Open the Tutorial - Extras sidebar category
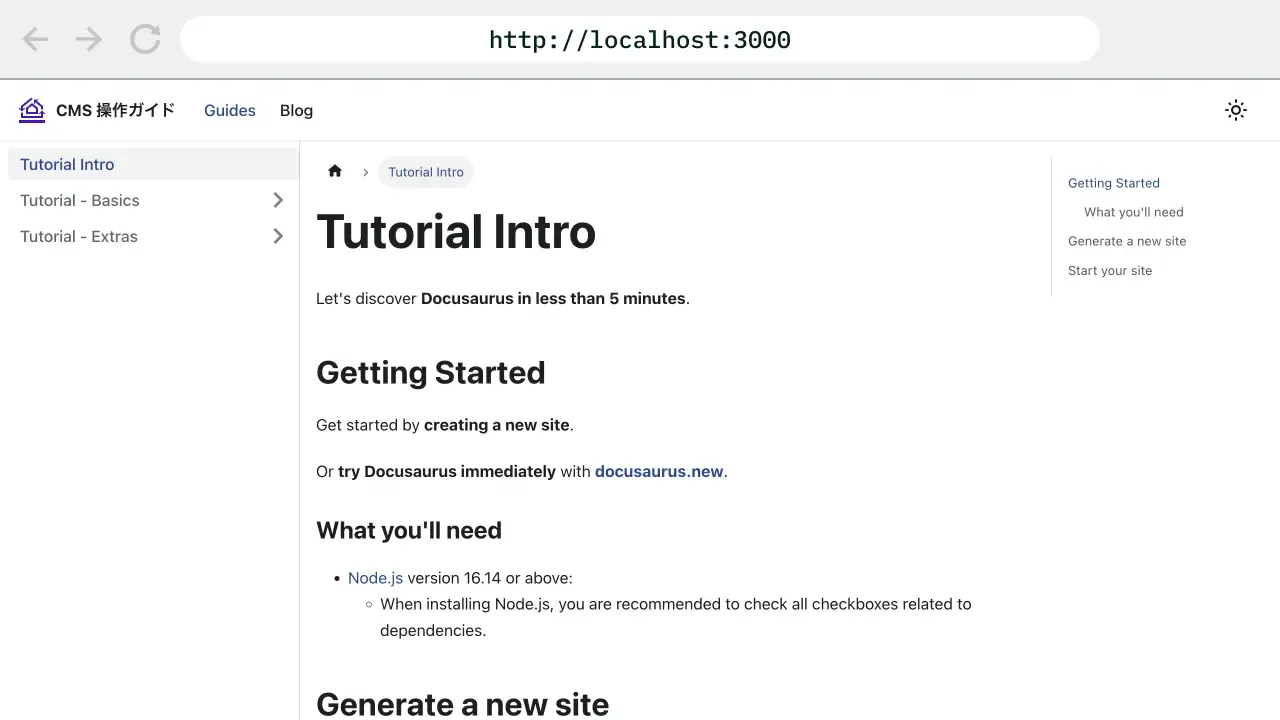The image size is (1280, 720). [79, 236]
